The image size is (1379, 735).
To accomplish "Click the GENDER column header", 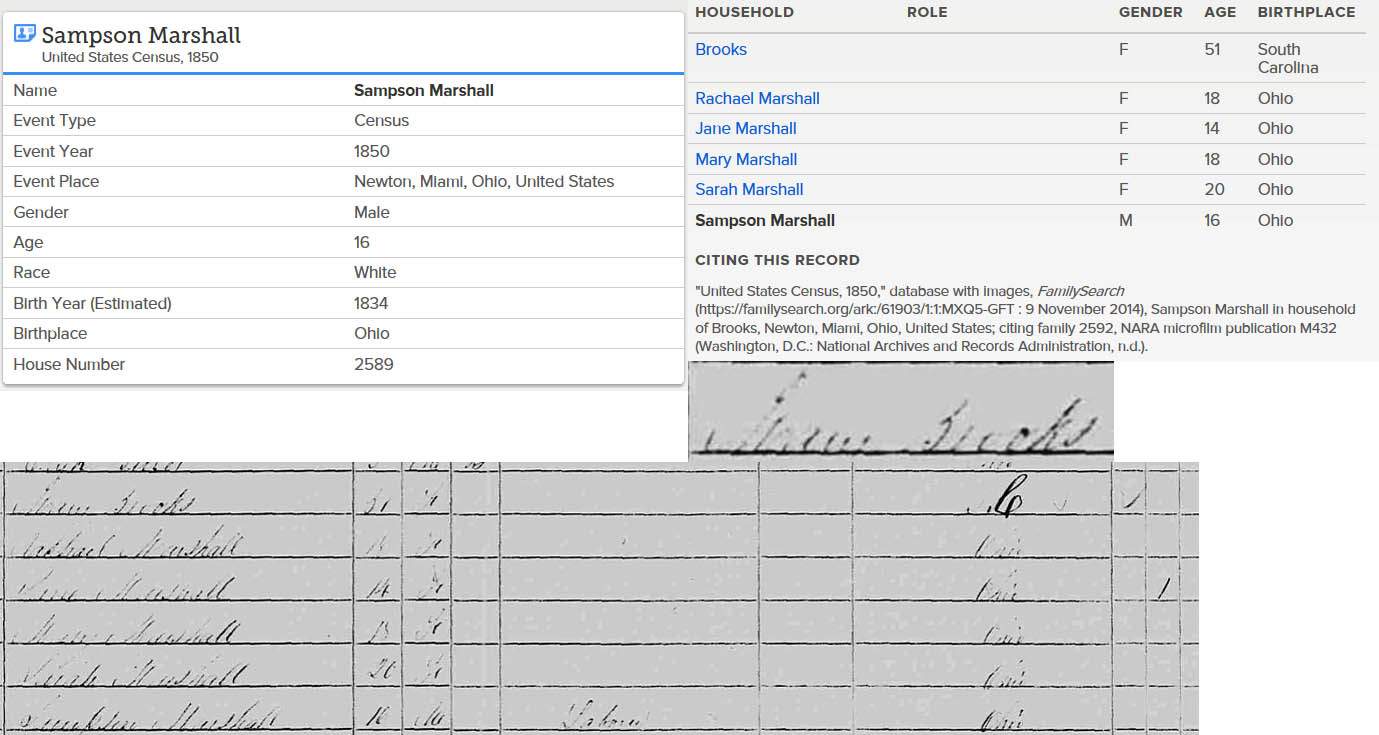I will [1151, 12].
